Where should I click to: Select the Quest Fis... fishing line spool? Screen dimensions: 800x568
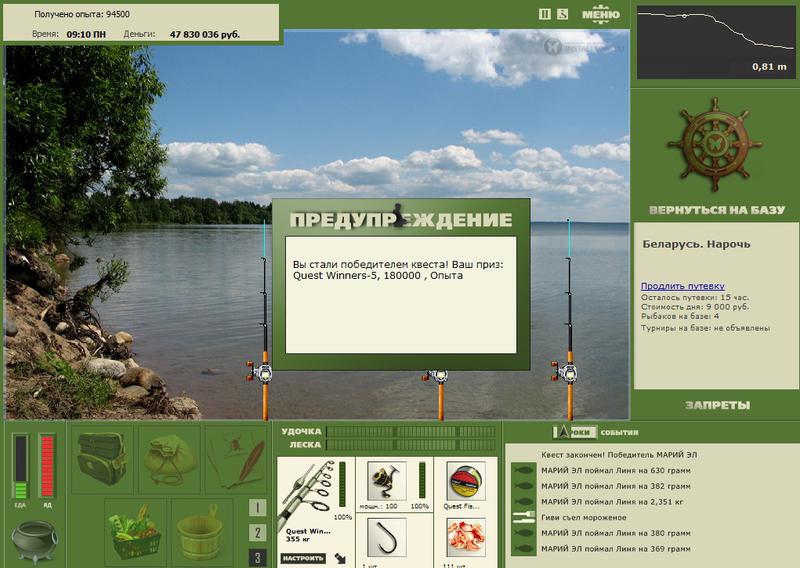tap(465, 481)
